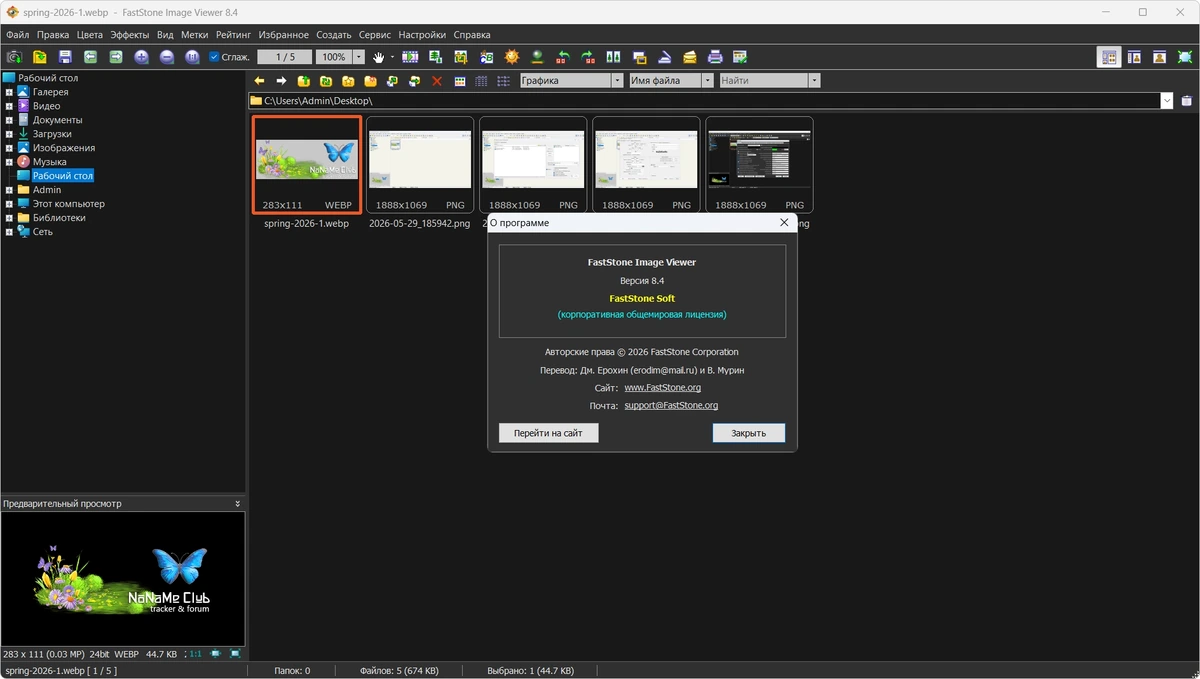
Task: Open settings with the checklist icon
Action: (740, 57)
